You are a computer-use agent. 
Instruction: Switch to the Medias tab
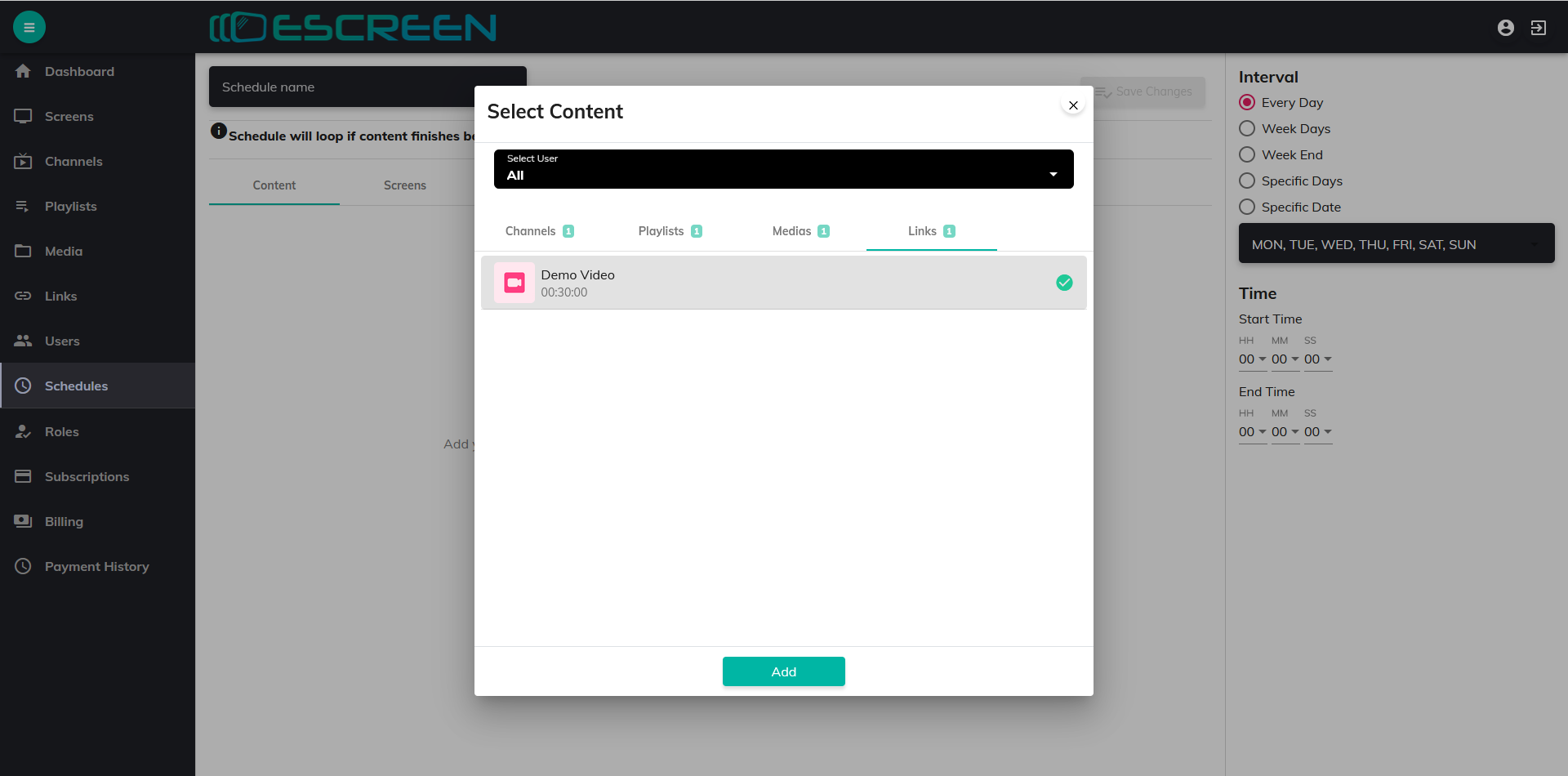[800, 231]
